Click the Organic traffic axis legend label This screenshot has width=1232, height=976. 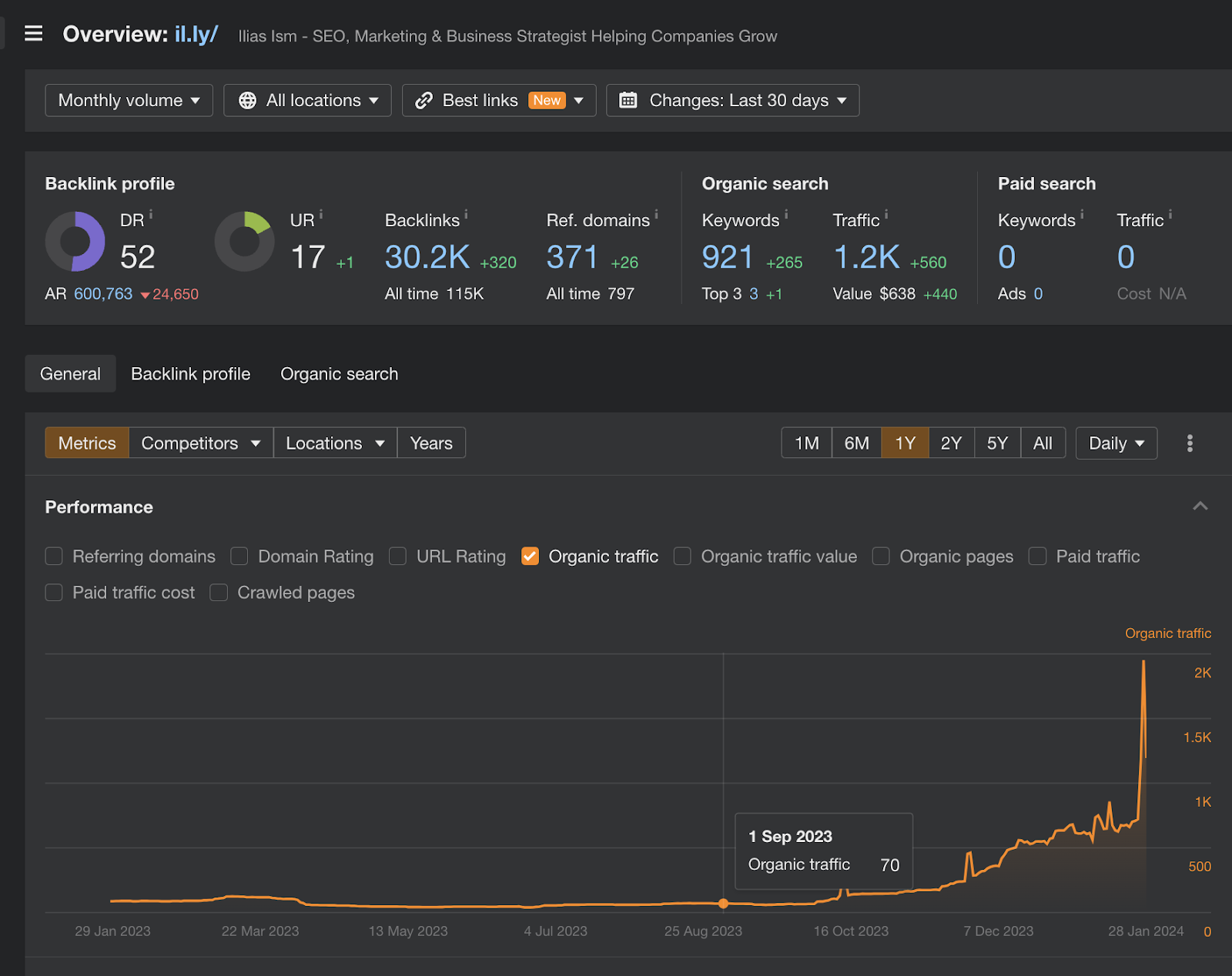(1167, 633)
